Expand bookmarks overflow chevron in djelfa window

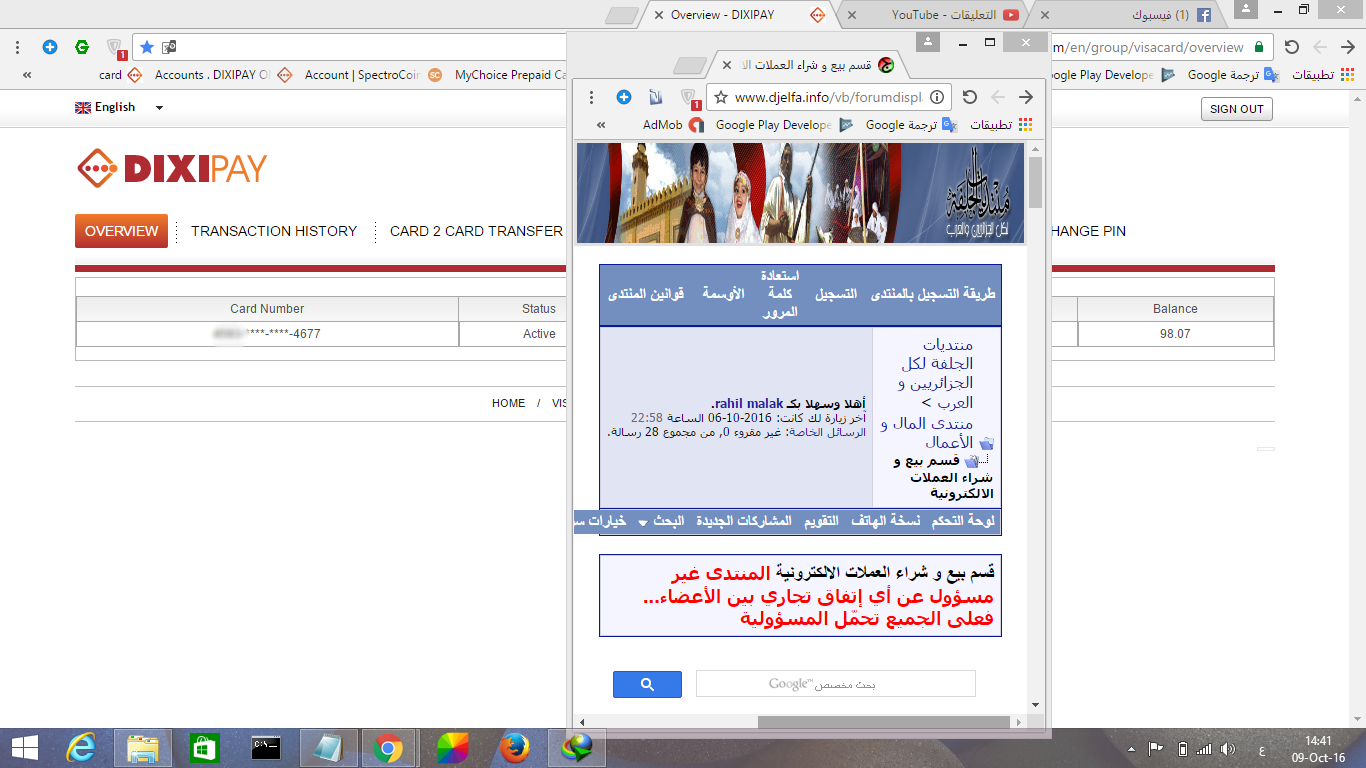pyautogui.click(x=601, y=125)
